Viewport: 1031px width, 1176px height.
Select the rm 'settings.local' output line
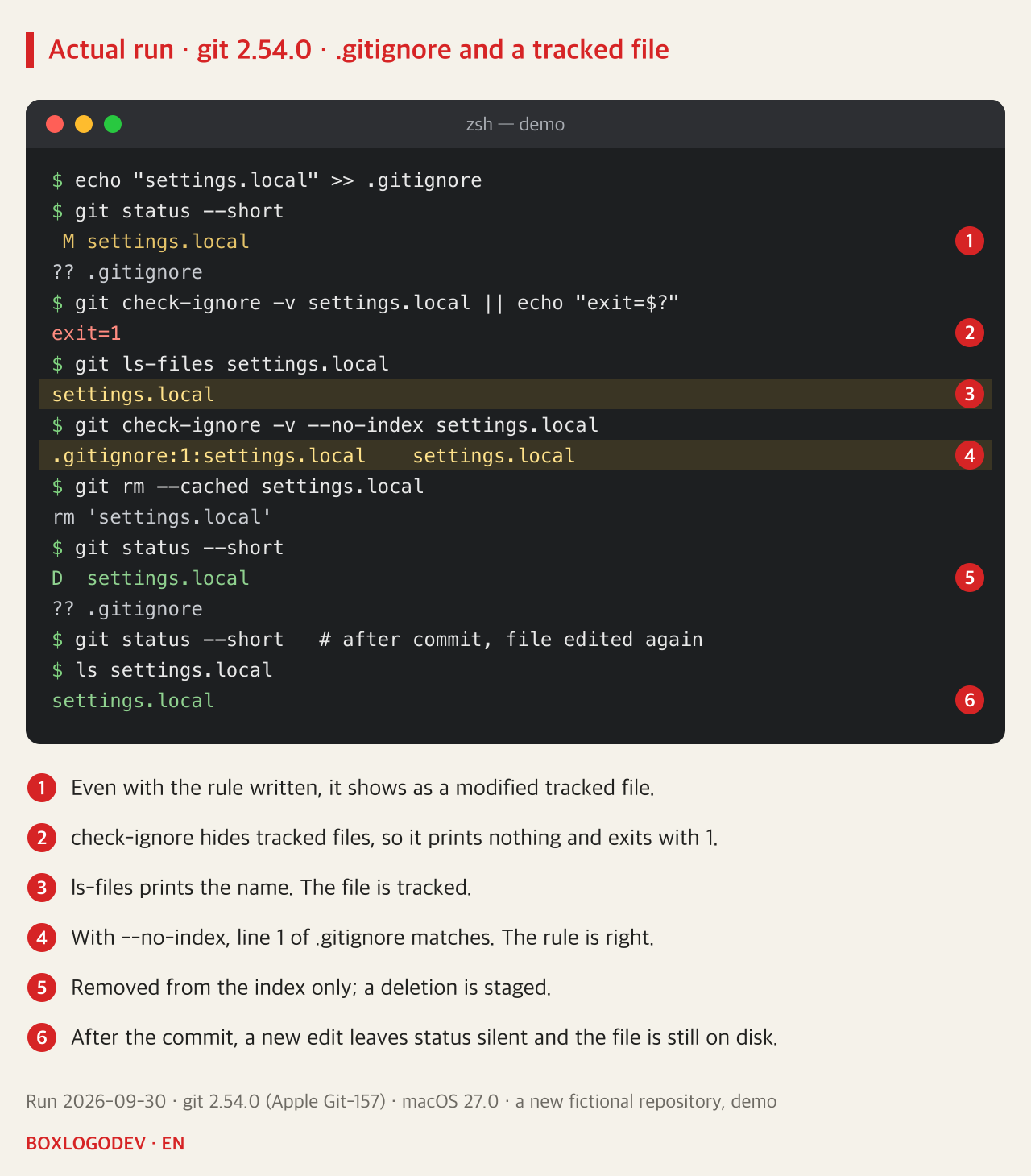coord(162,517)
